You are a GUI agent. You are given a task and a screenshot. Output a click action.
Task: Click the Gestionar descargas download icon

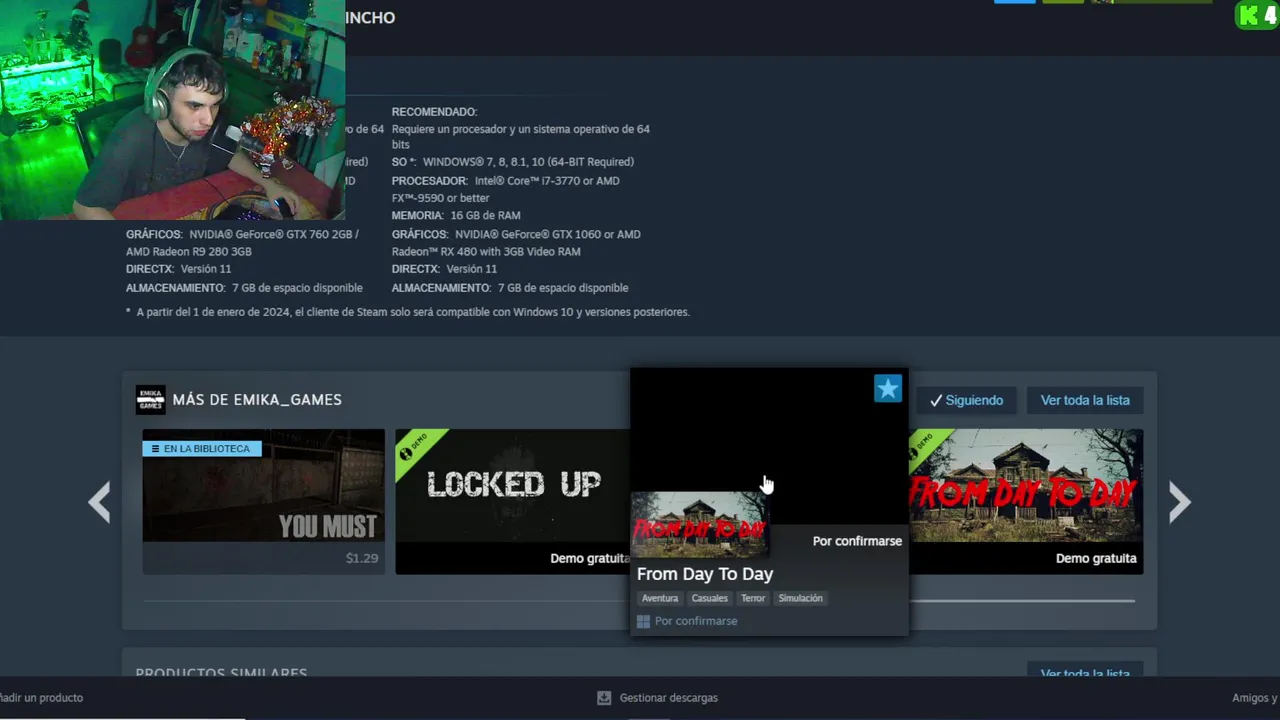pos(604,698)
